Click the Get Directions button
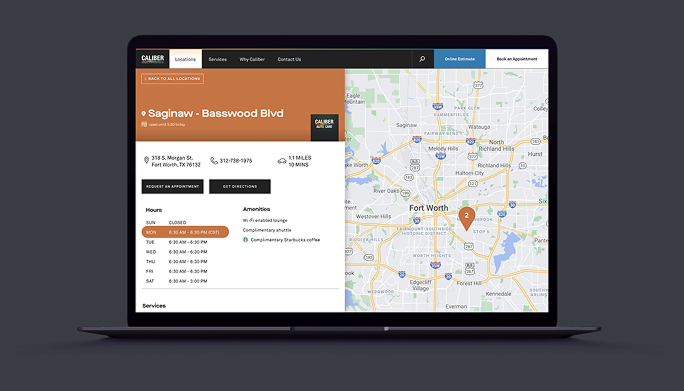This screenshot has height=391, width=684. pyautogui.click(x=240, y=186)
